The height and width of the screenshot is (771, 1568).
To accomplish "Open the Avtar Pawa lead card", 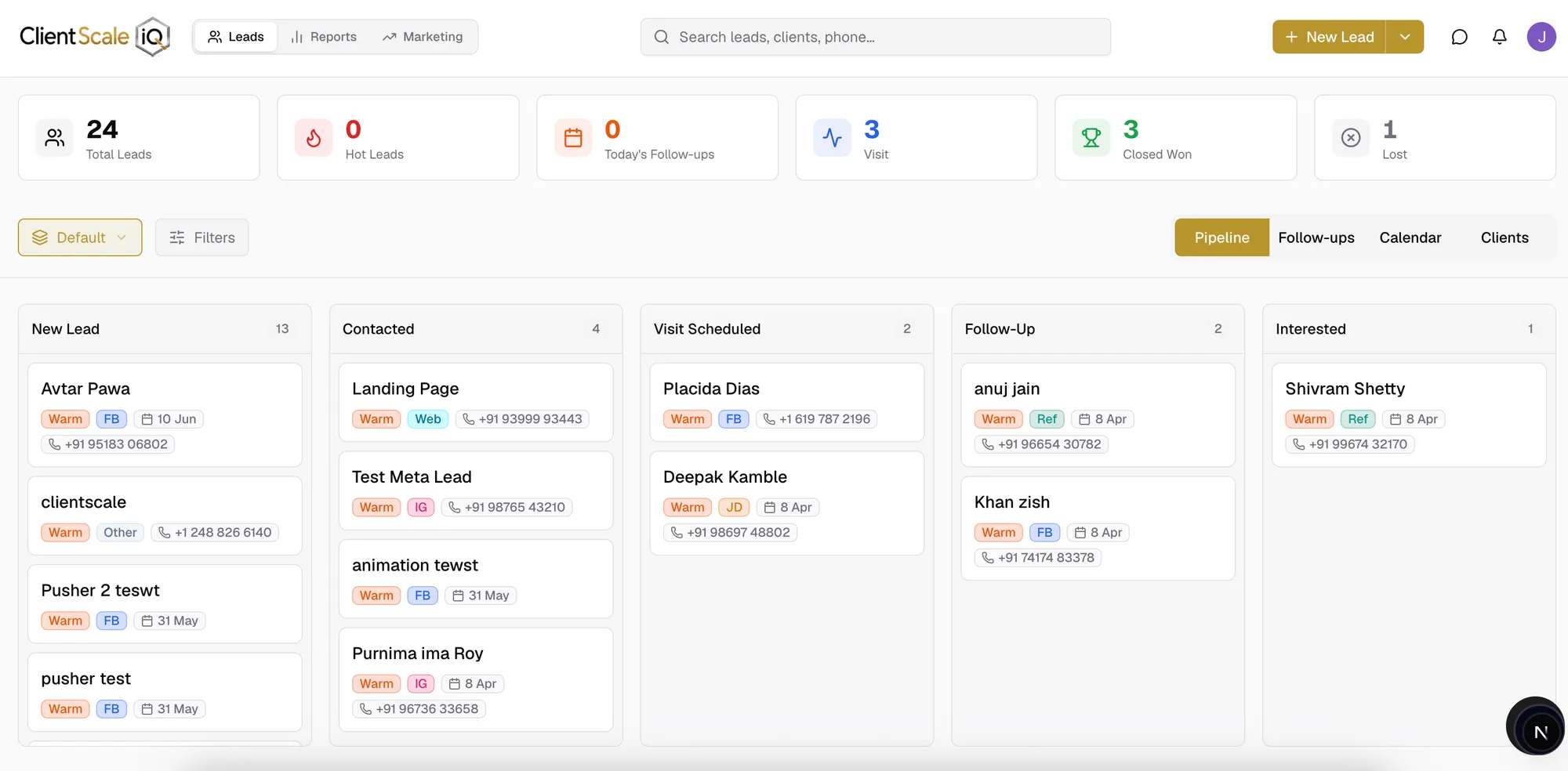I will pos(165,414).
